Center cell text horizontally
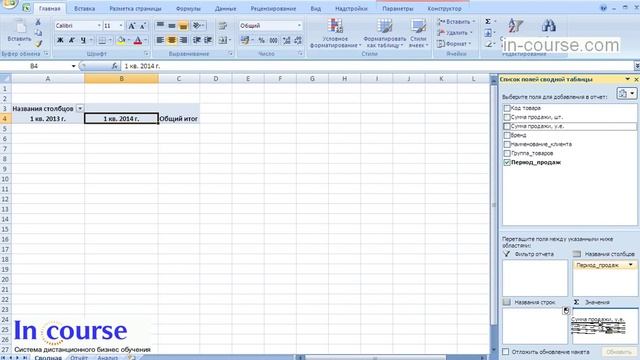This screenshot has height=360, width=640. point(172,40)
